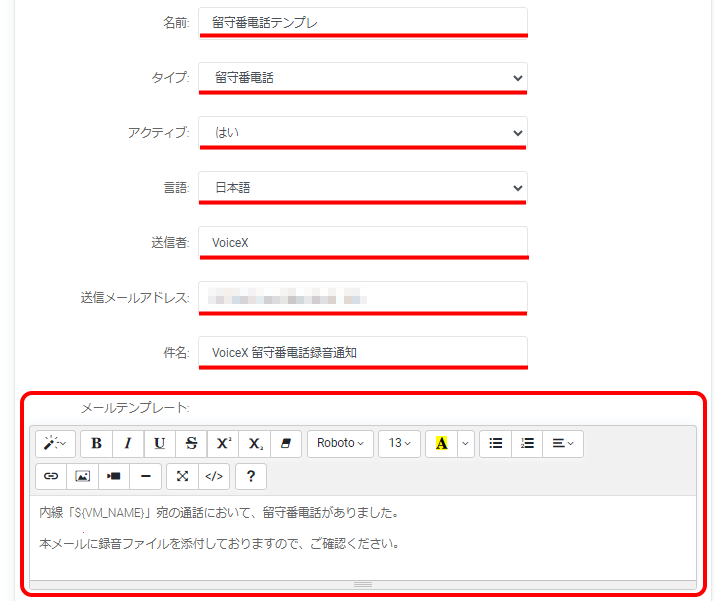Insert a video into the template
This screenshot has height=601, width=714.
114,476
